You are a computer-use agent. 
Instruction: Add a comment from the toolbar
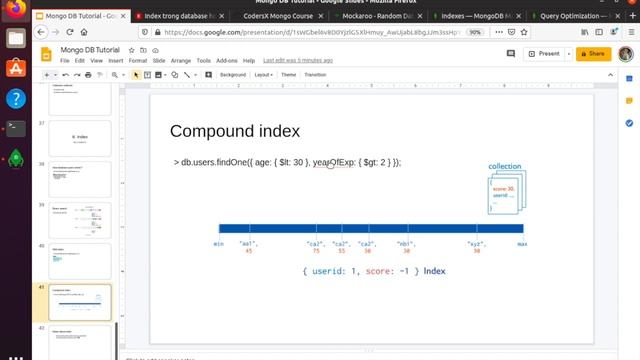(209, 75)
